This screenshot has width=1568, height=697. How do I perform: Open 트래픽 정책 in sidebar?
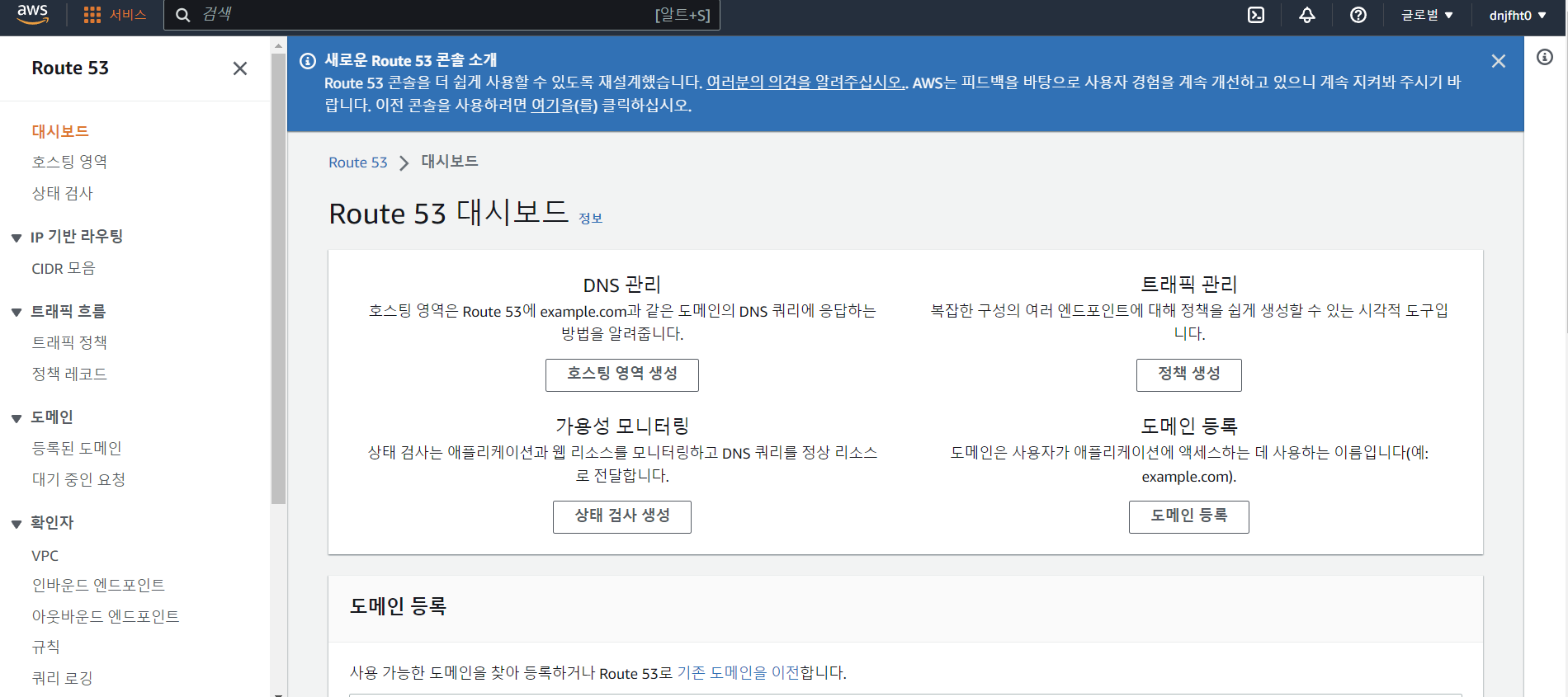(x=70, y=342)
